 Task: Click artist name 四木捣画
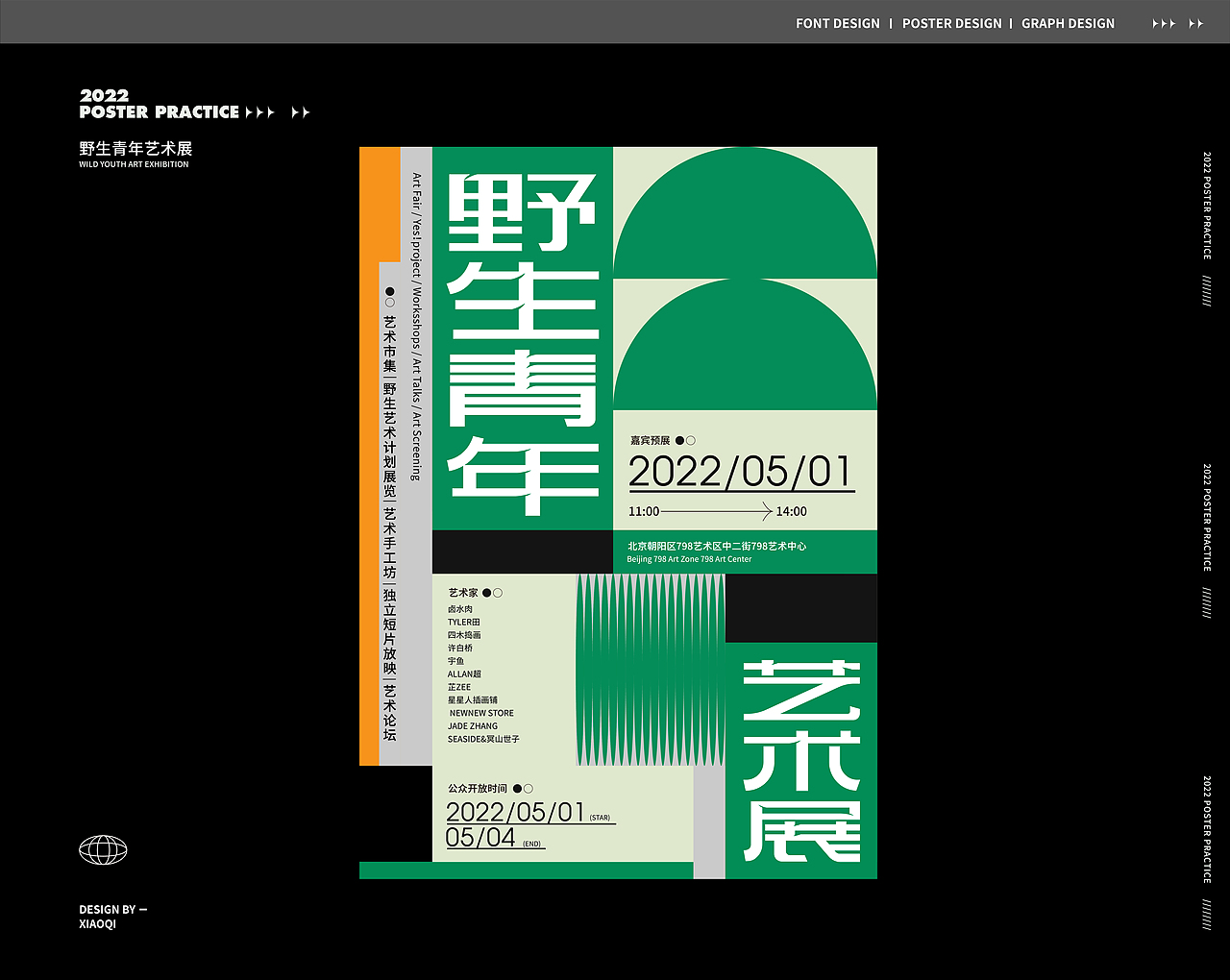pyautogui.click(x=464, y=635)
